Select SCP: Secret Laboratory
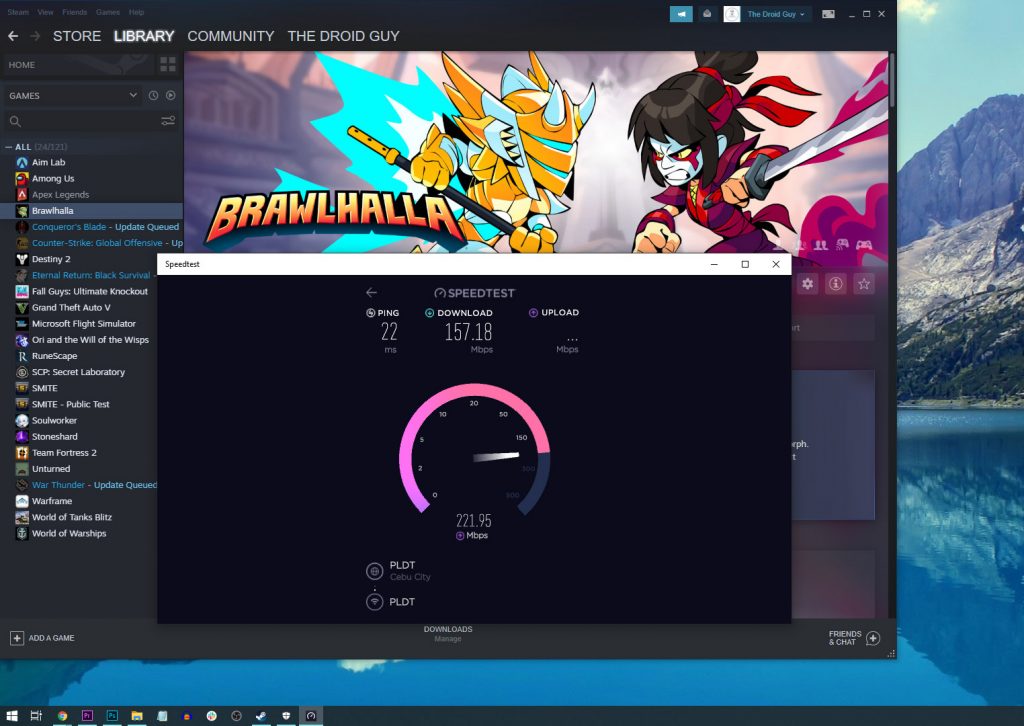Screen dimensions: 1024x726 tap(78, 372)
